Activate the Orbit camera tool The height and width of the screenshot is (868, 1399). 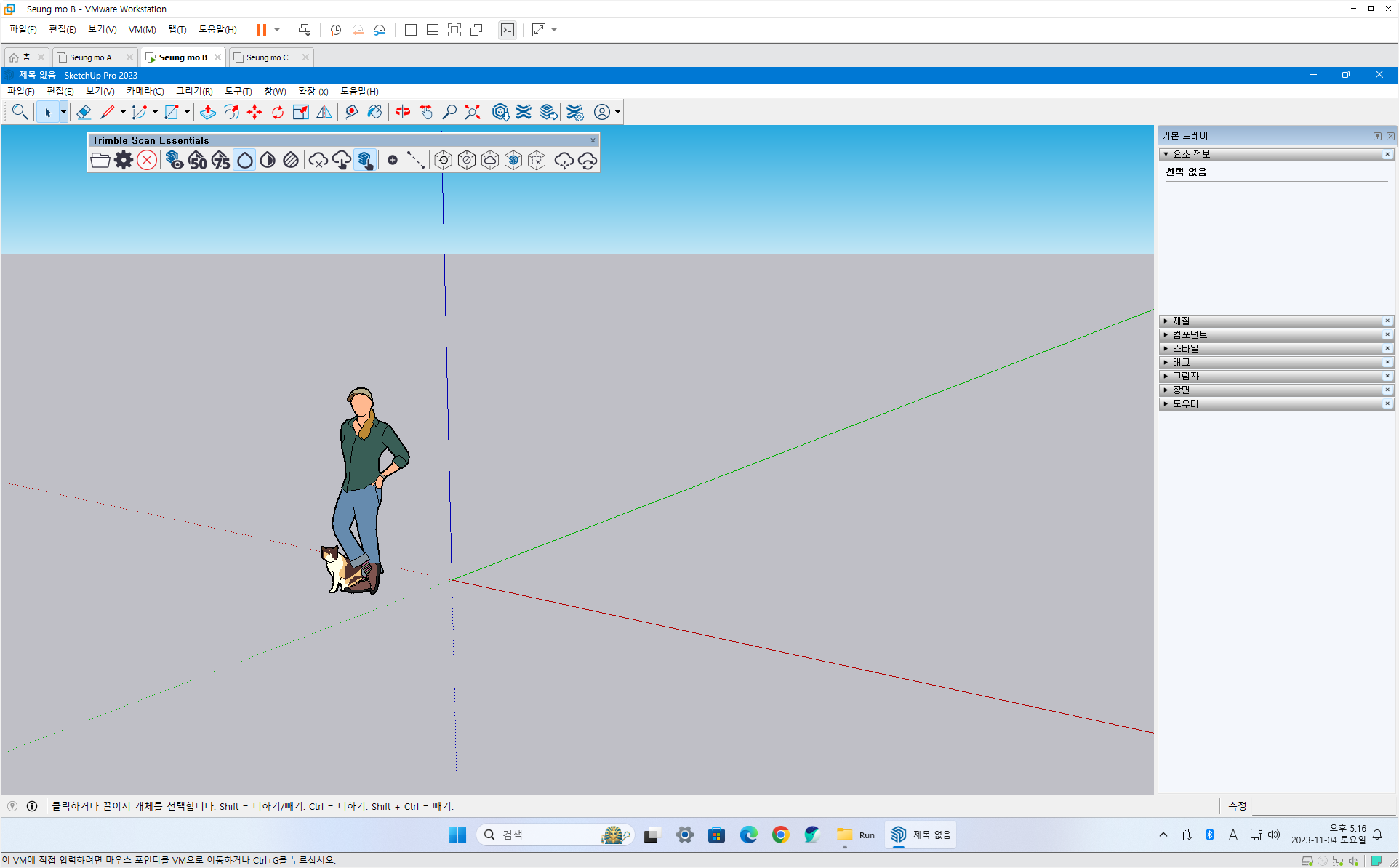pos(403,112)
